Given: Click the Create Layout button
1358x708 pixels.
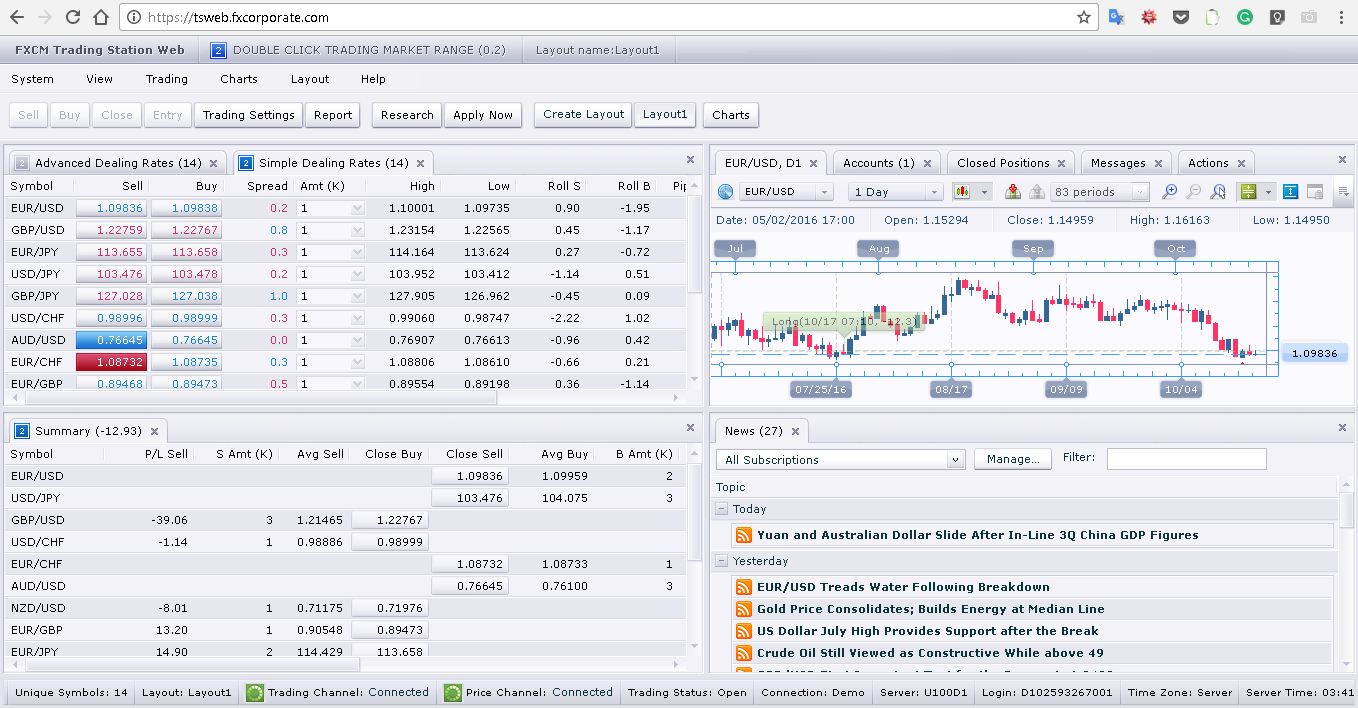Looking at the screenshot, I should point(584,114).
